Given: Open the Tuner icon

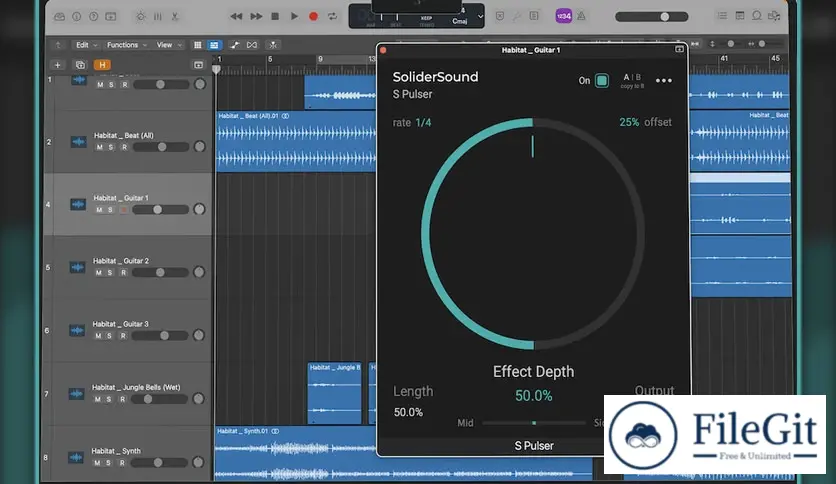Looking at the screenshot, I should (517, 17).
